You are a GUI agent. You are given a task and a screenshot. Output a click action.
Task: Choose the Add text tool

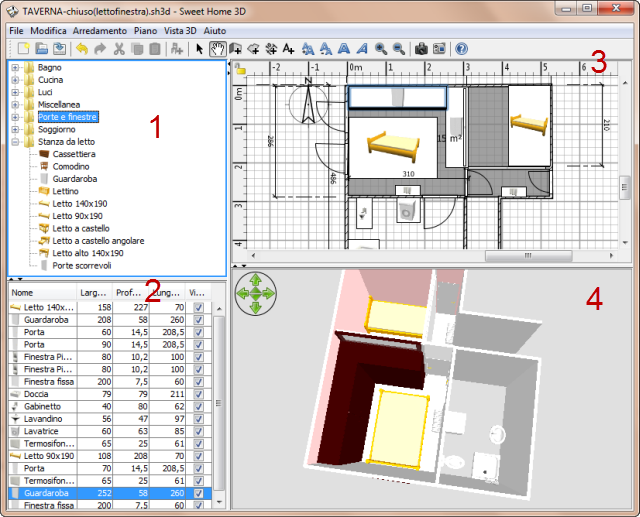tap(288, 48)
